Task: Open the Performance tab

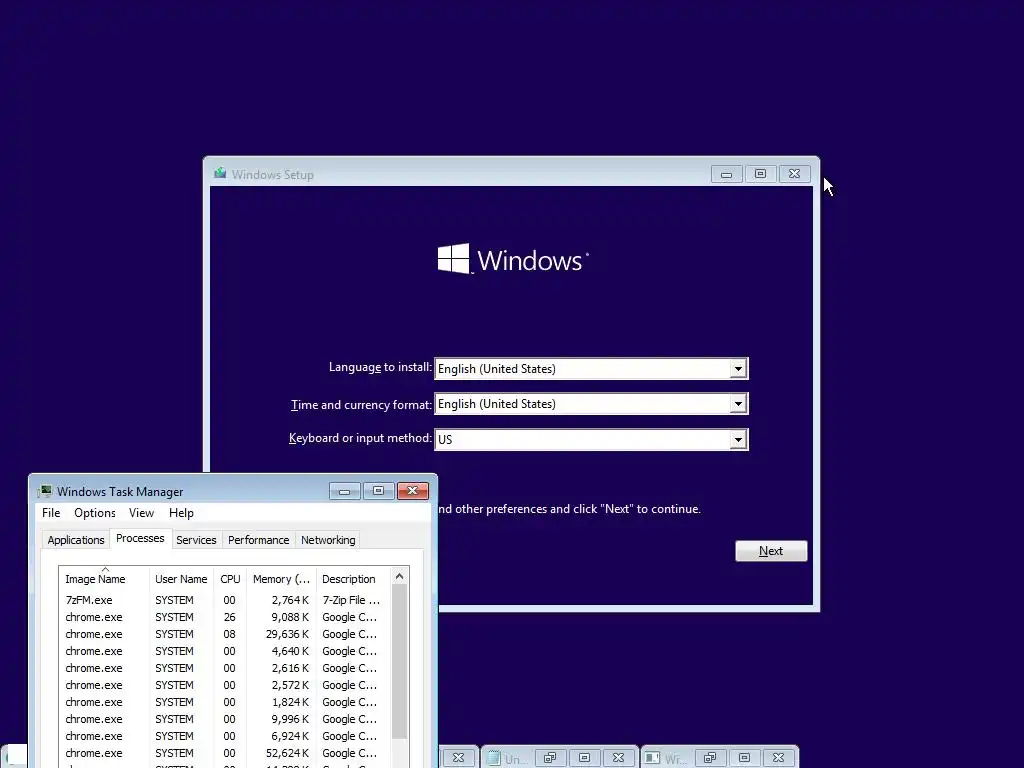Action: click(x=259, y=540)
